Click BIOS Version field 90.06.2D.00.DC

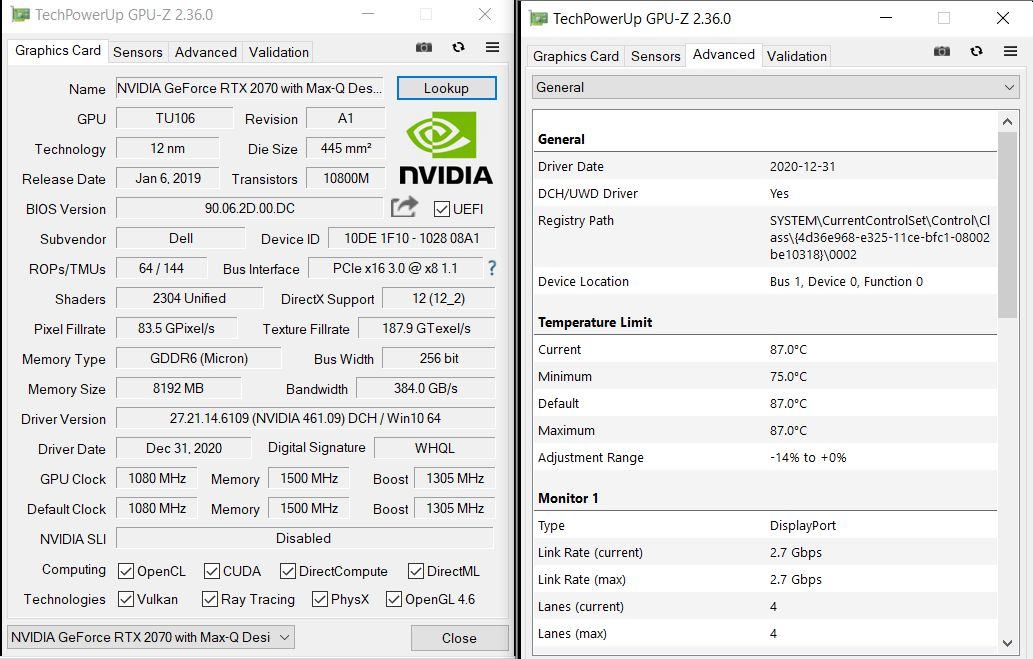coord(249,208)
